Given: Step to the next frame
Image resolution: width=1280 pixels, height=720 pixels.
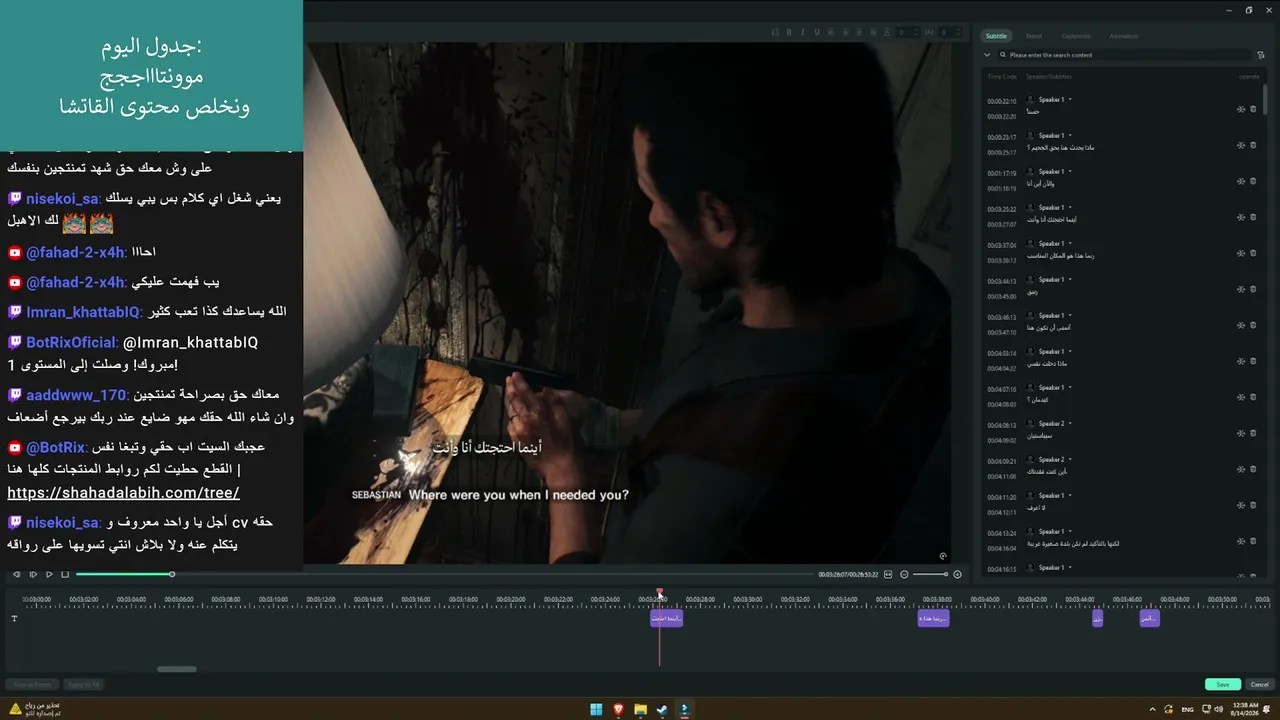Looking at the screenshot, I should click(33, 574).
